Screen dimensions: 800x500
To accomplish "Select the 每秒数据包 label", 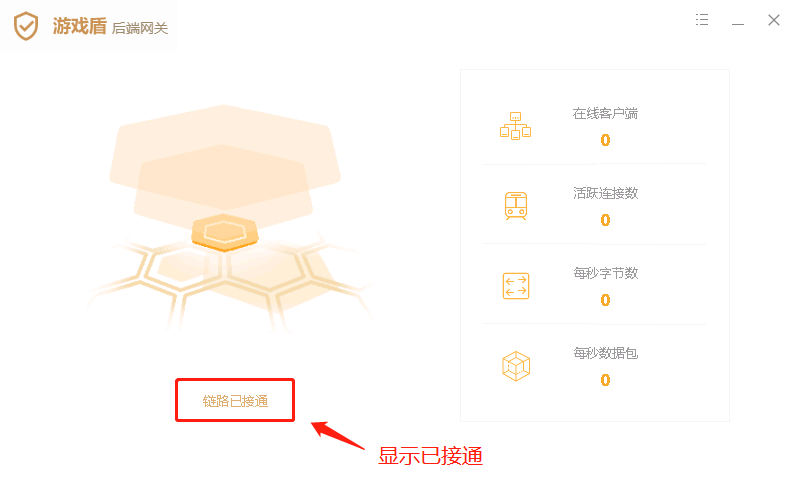I will point(605,353).
